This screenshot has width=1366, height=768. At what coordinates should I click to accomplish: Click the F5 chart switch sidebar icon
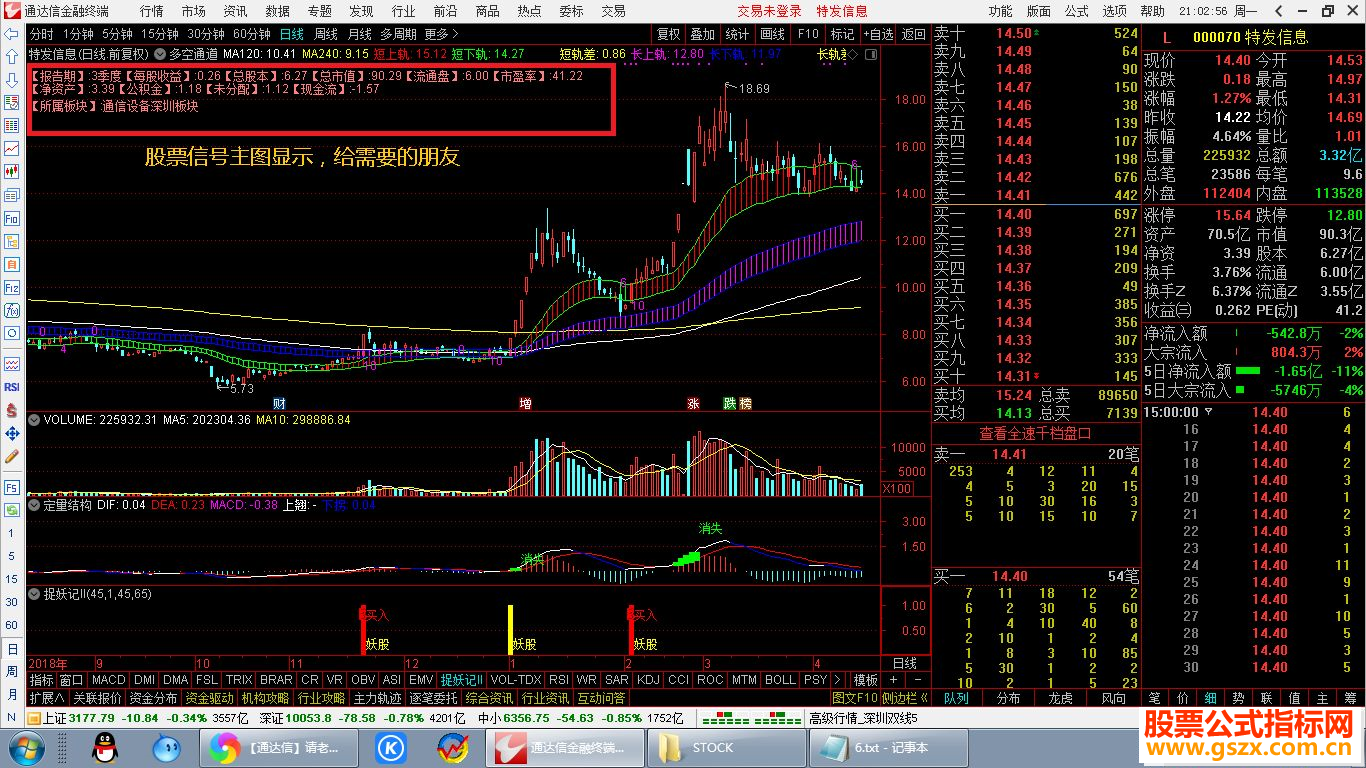tap(12, 487)
